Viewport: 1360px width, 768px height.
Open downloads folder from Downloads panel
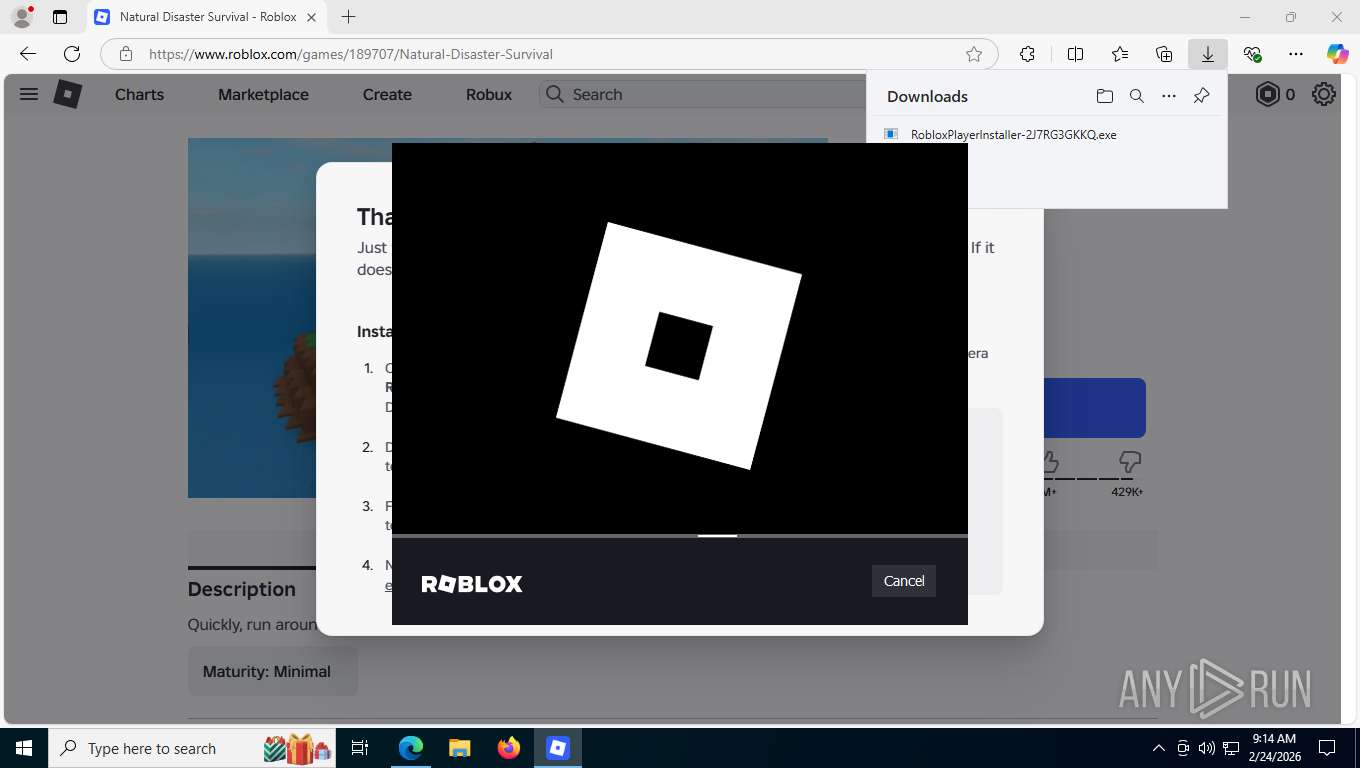(x=1104, y=96)
